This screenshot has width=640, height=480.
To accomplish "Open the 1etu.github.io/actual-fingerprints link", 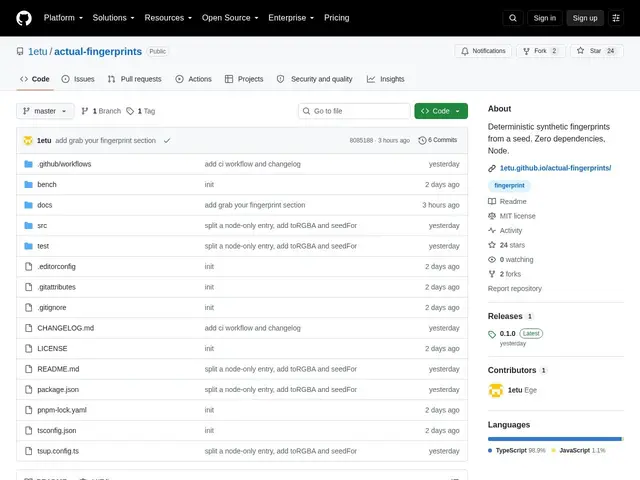I will pyautogui.click(x=555, y=168).
